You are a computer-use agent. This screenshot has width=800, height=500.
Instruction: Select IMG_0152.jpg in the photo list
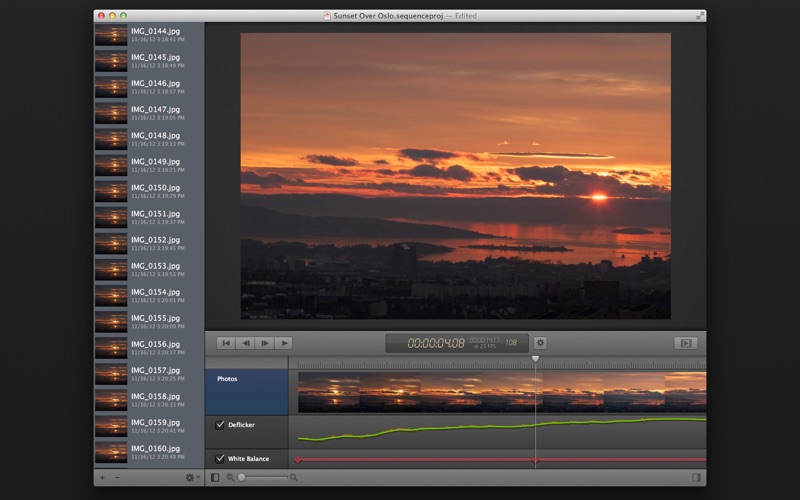(x=149, y=243)
